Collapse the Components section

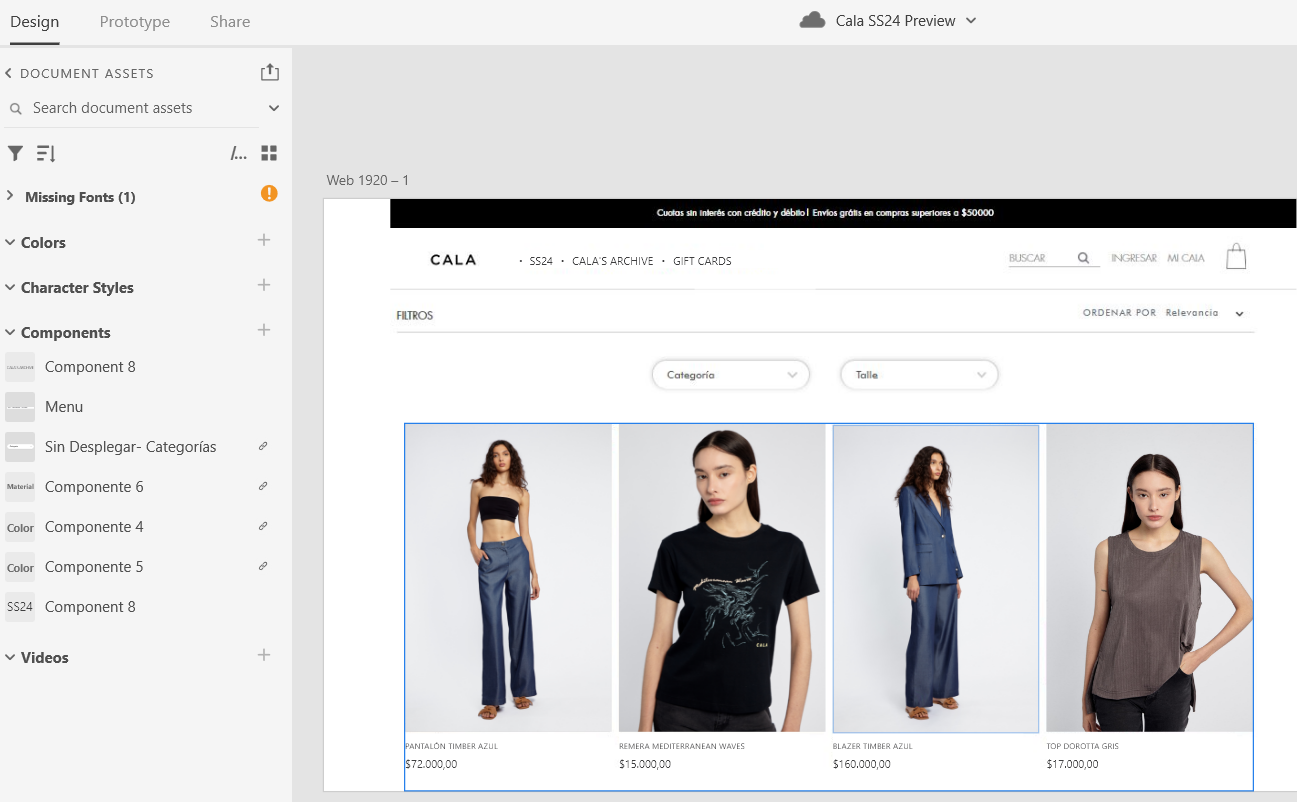(x=10, y=332)
